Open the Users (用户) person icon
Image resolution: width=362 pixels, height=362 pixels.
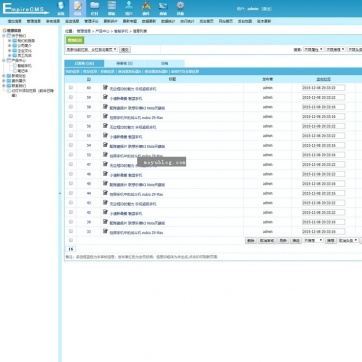click(129, 8)
